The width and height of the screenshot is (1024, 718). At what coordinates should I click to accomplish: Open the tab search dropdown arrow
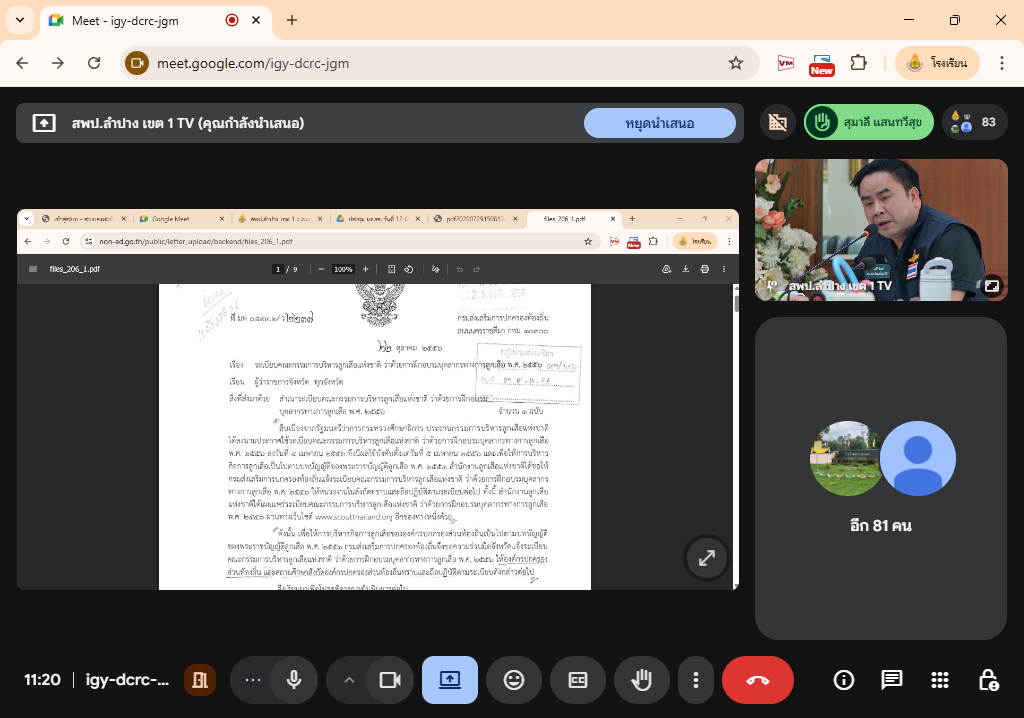20,20
